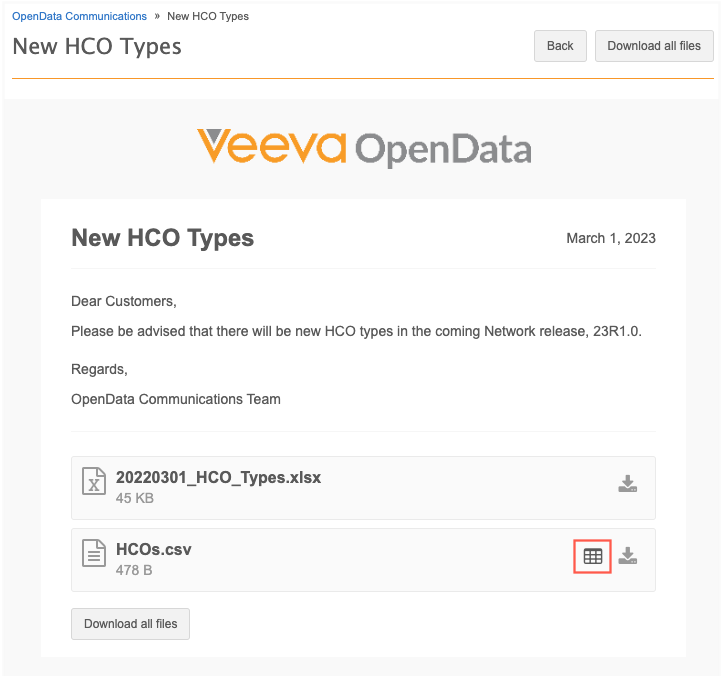Click the Dear Customers greeting text
Screen dimensions: 721x676
tap(123, 301)
